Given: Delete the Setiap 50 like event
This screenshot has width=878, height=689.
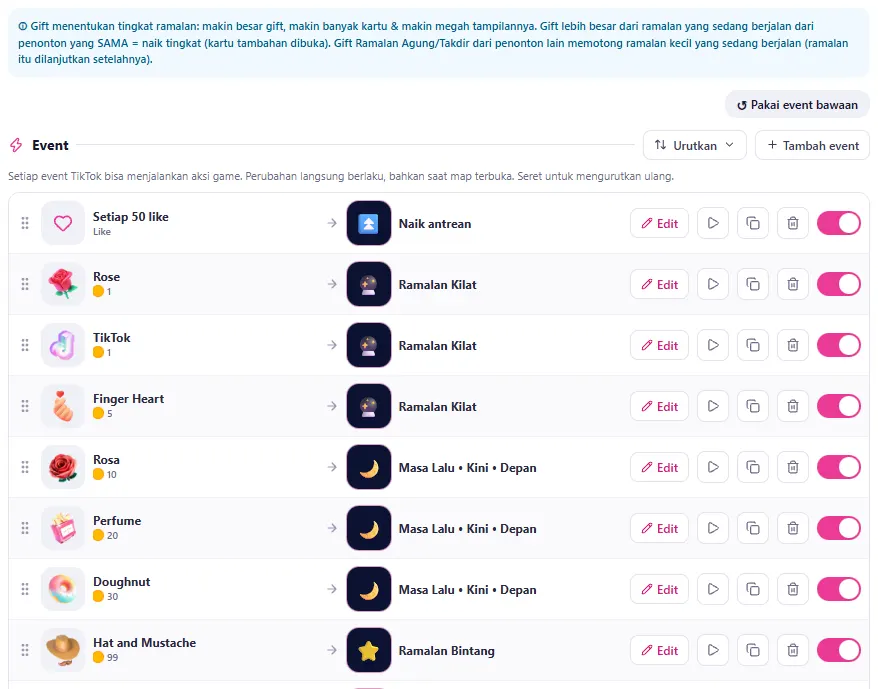Looking at the screenshot, I should (x=792, y=223).
